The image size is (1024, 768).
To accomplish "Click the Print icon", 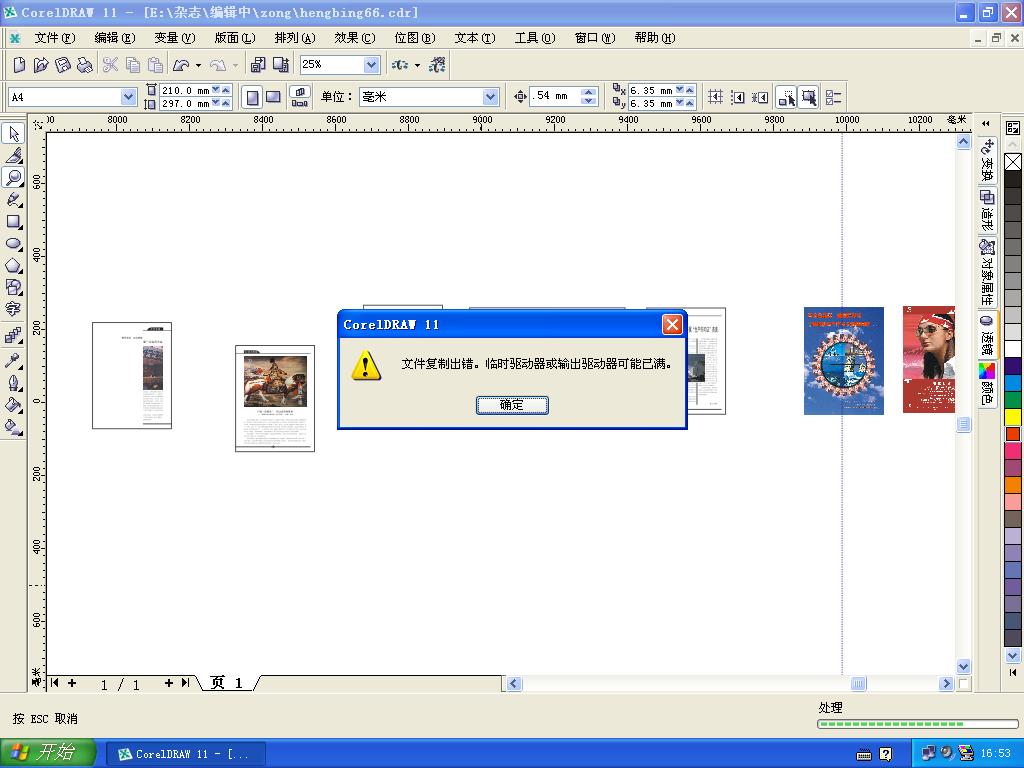I will tap(85, 65).
